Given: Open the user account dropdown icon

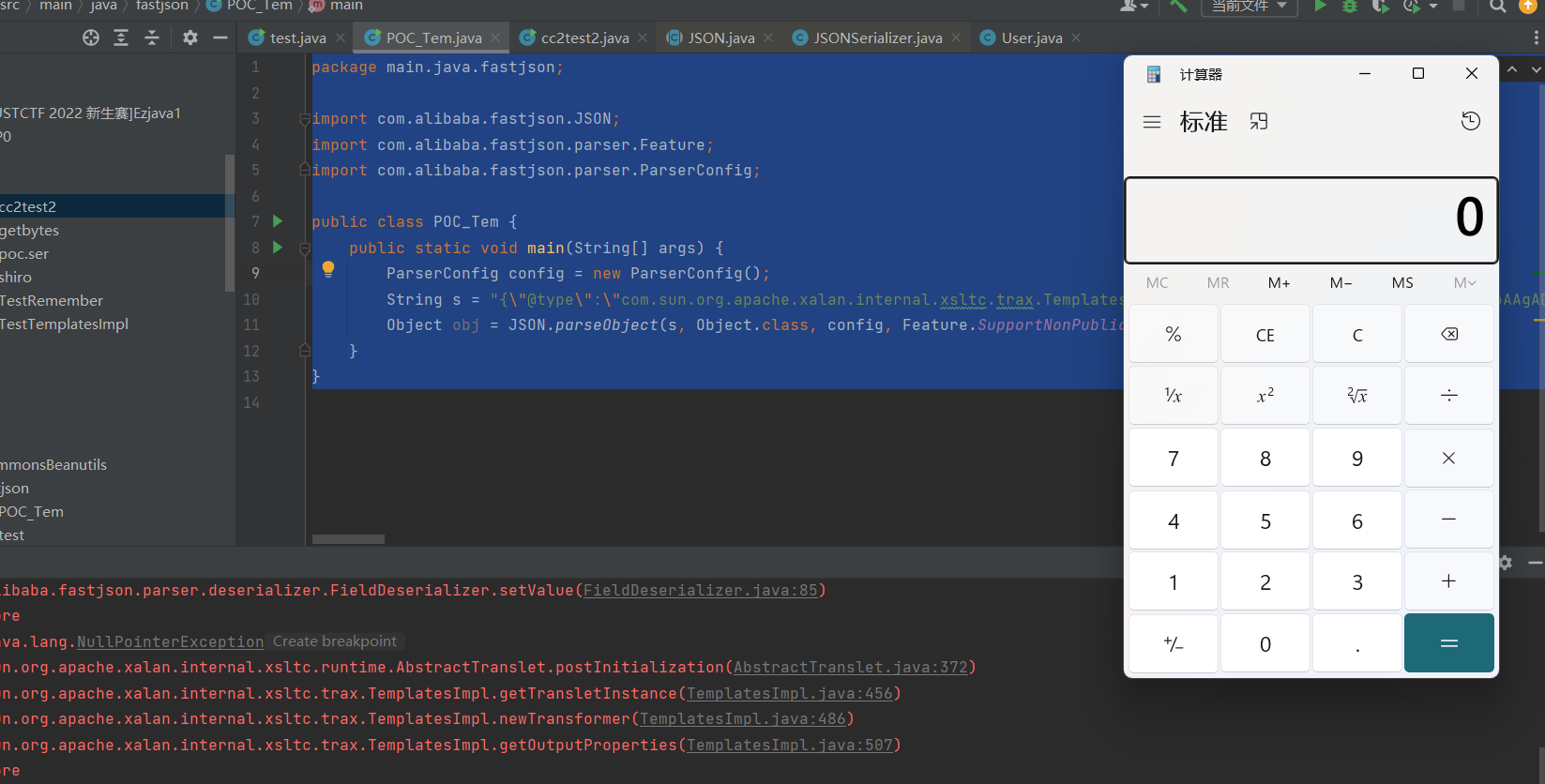Looking at the screenshot, I should pos(1134,6).
